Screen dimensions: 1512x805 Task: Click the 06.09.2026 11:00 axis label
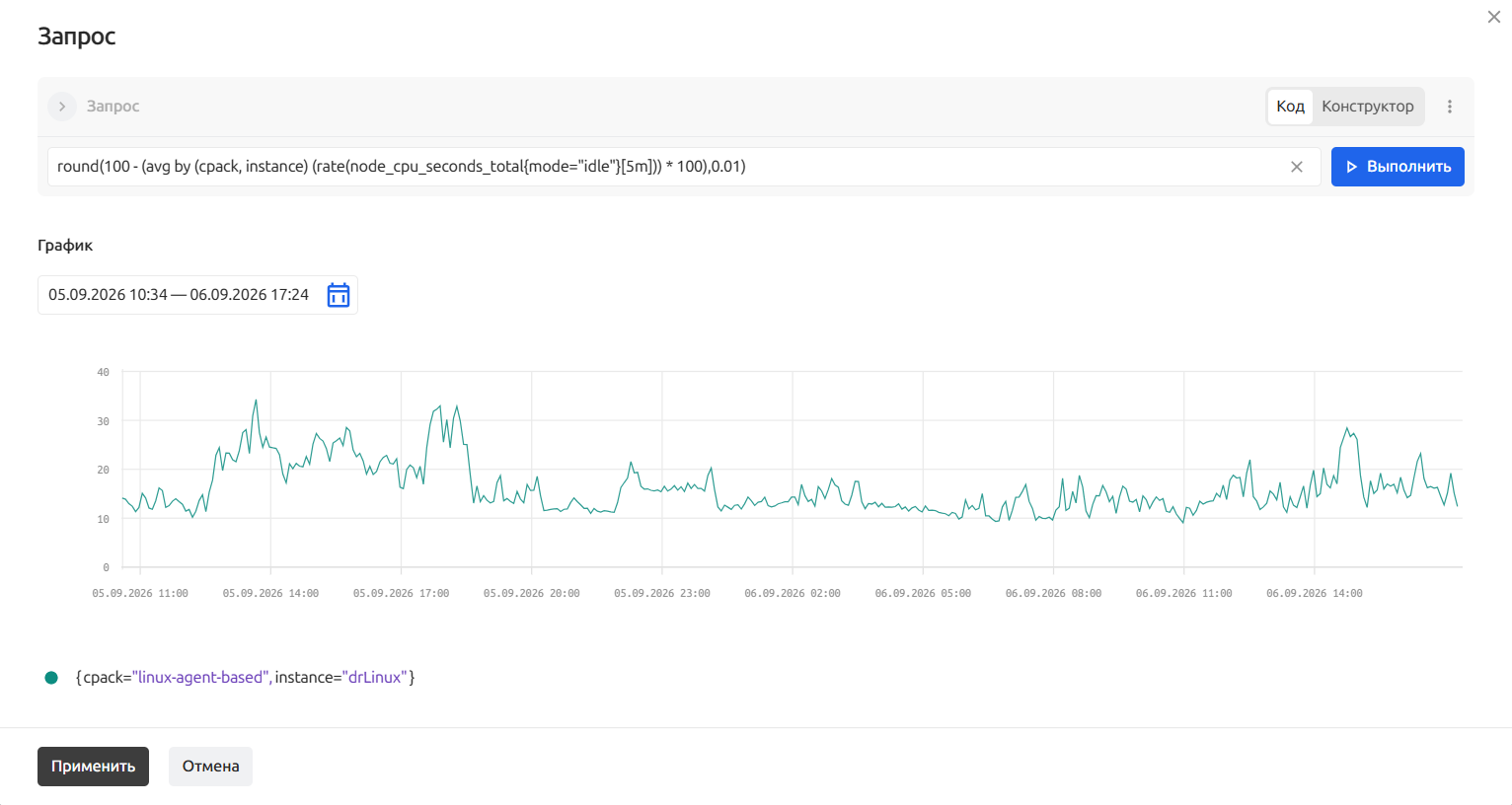pos(1184,594)
